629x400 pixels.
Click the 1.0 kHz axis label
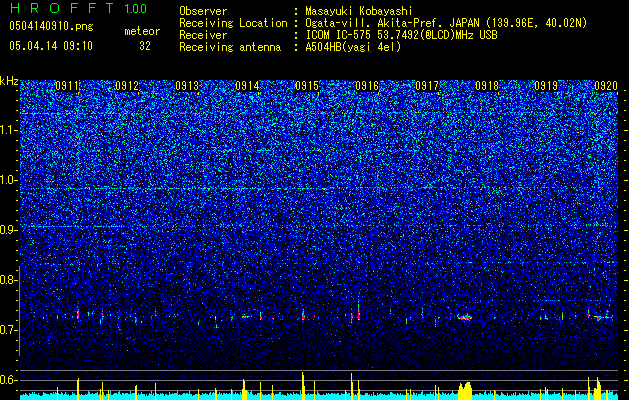pos(8,180)
